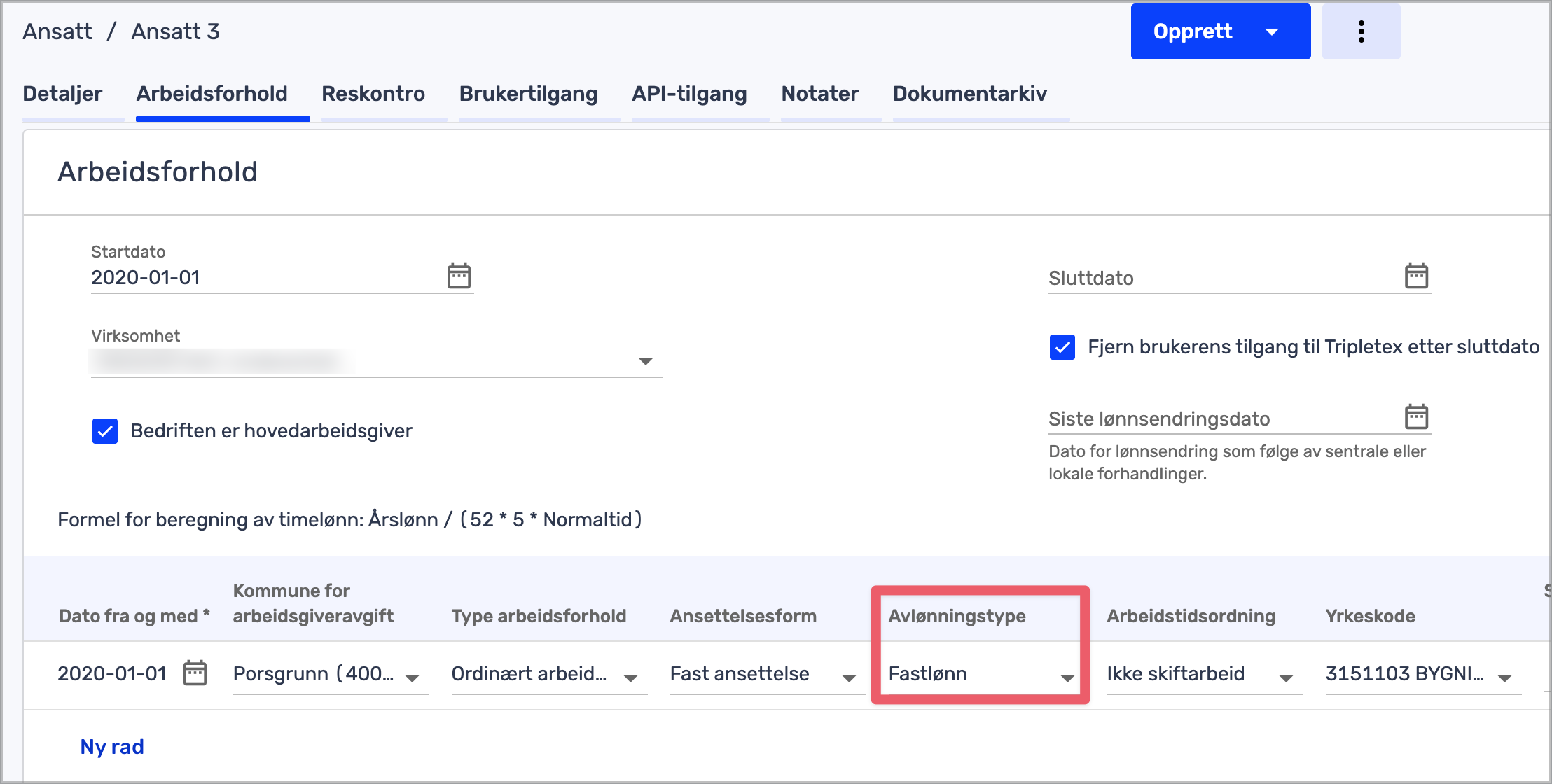Click the Ansatt breadcrumb link
1552x784 pixels.
coord(57,31)
